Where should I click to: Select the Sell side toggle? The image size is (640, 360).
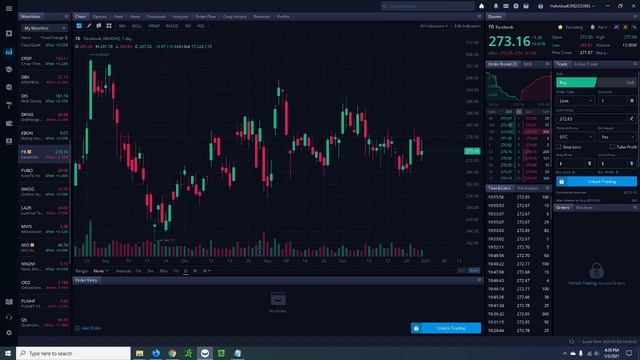pos(616,82)
